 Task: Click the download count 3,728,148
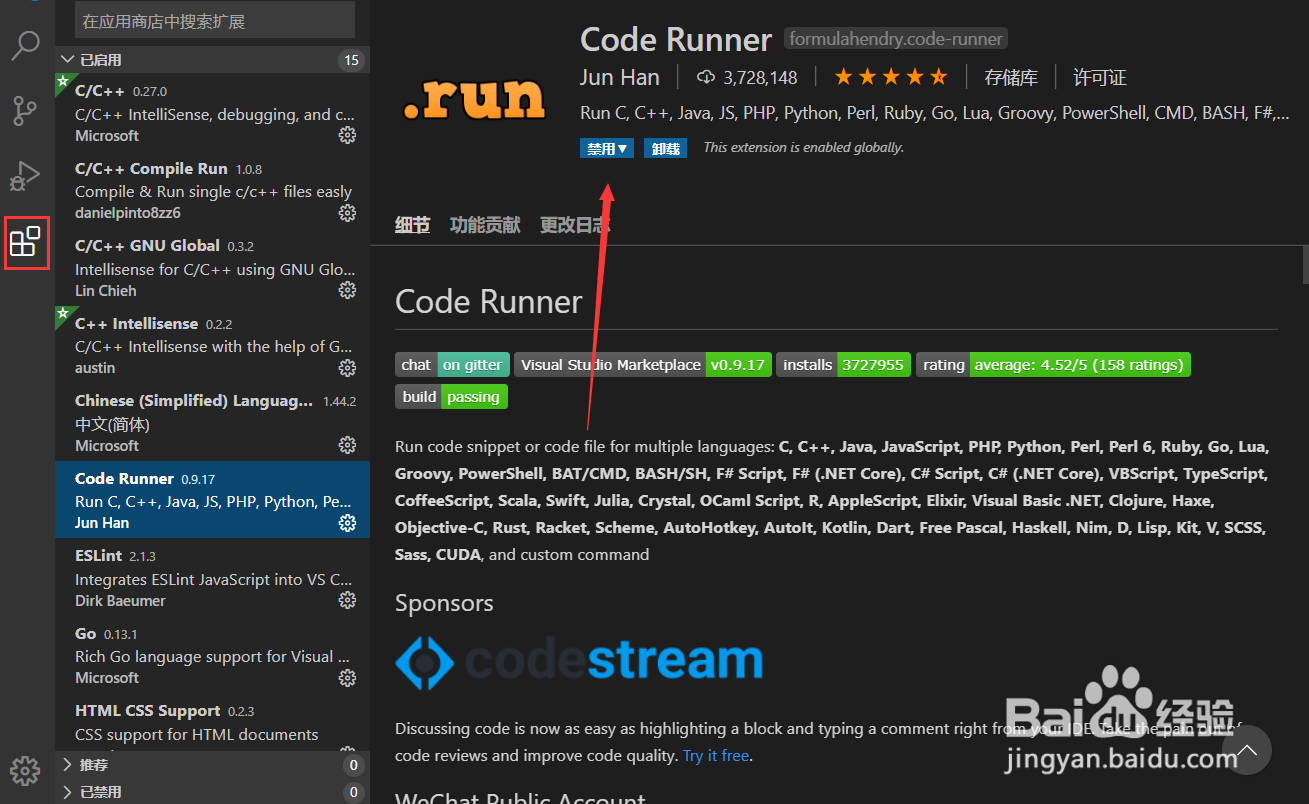[x=747, y=77]
